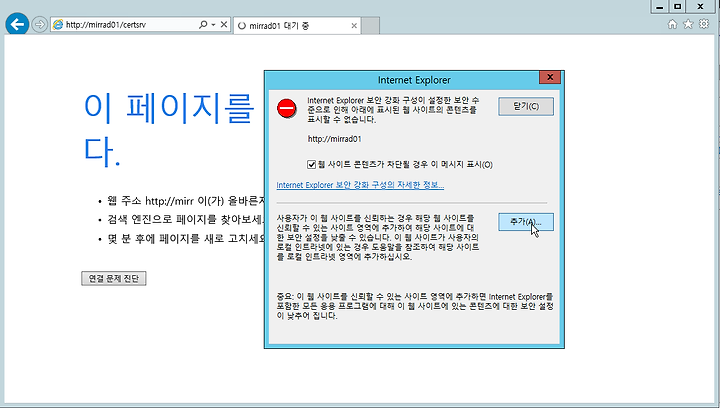This screenshot has height=408, width=720.
Task: Click the http://mirrad01 URL text in dialog
Action: 334,139
